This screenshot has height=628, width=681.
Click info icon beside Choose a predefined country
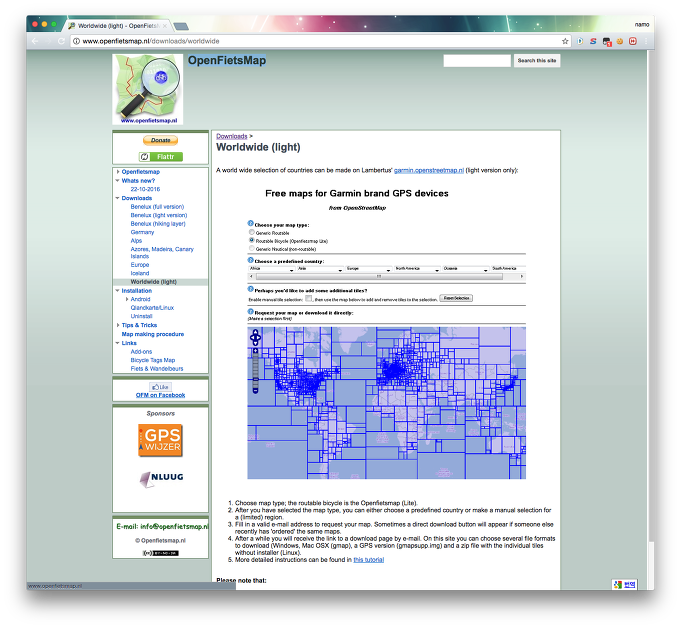click(251, 260)
